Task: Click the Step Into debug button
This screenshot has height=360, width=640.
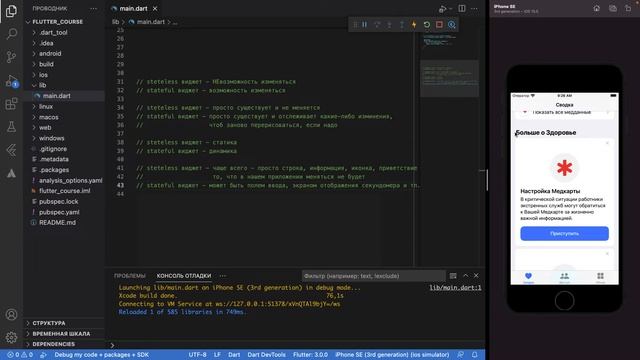Action: (x=389, y=24)
